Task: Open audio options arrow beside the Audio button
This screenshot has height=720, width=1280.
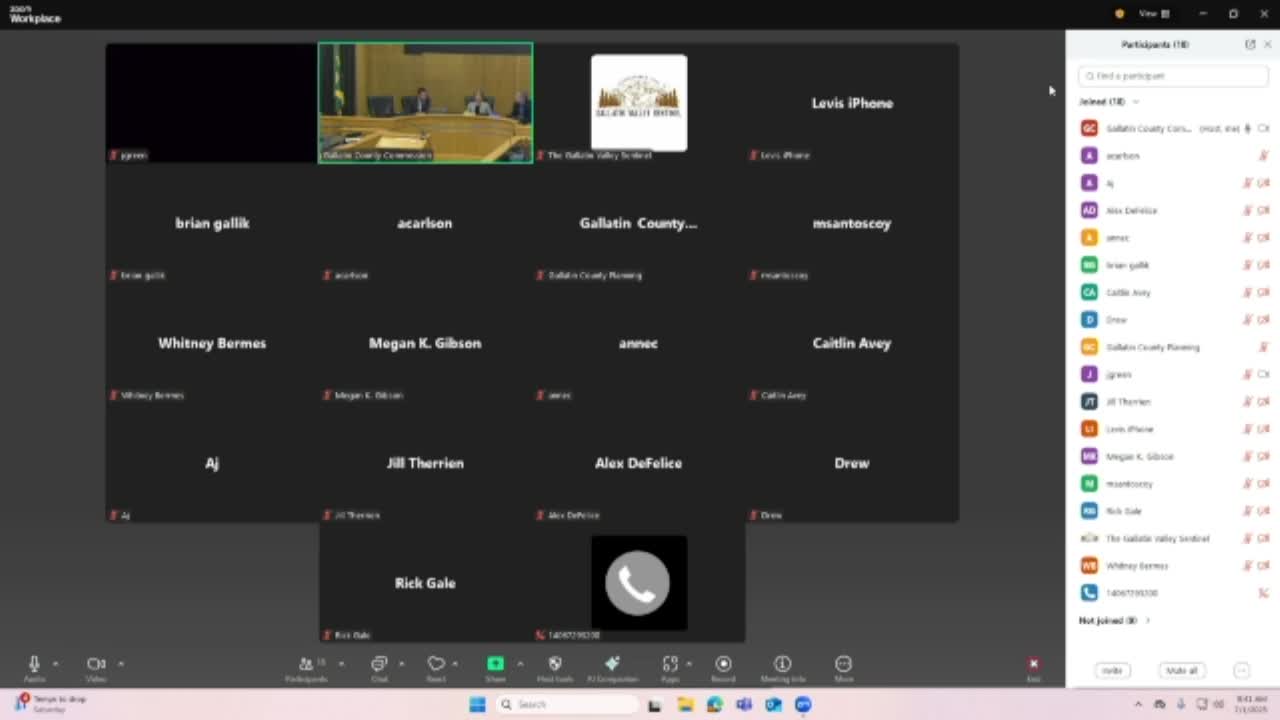Action: [55, 664]
